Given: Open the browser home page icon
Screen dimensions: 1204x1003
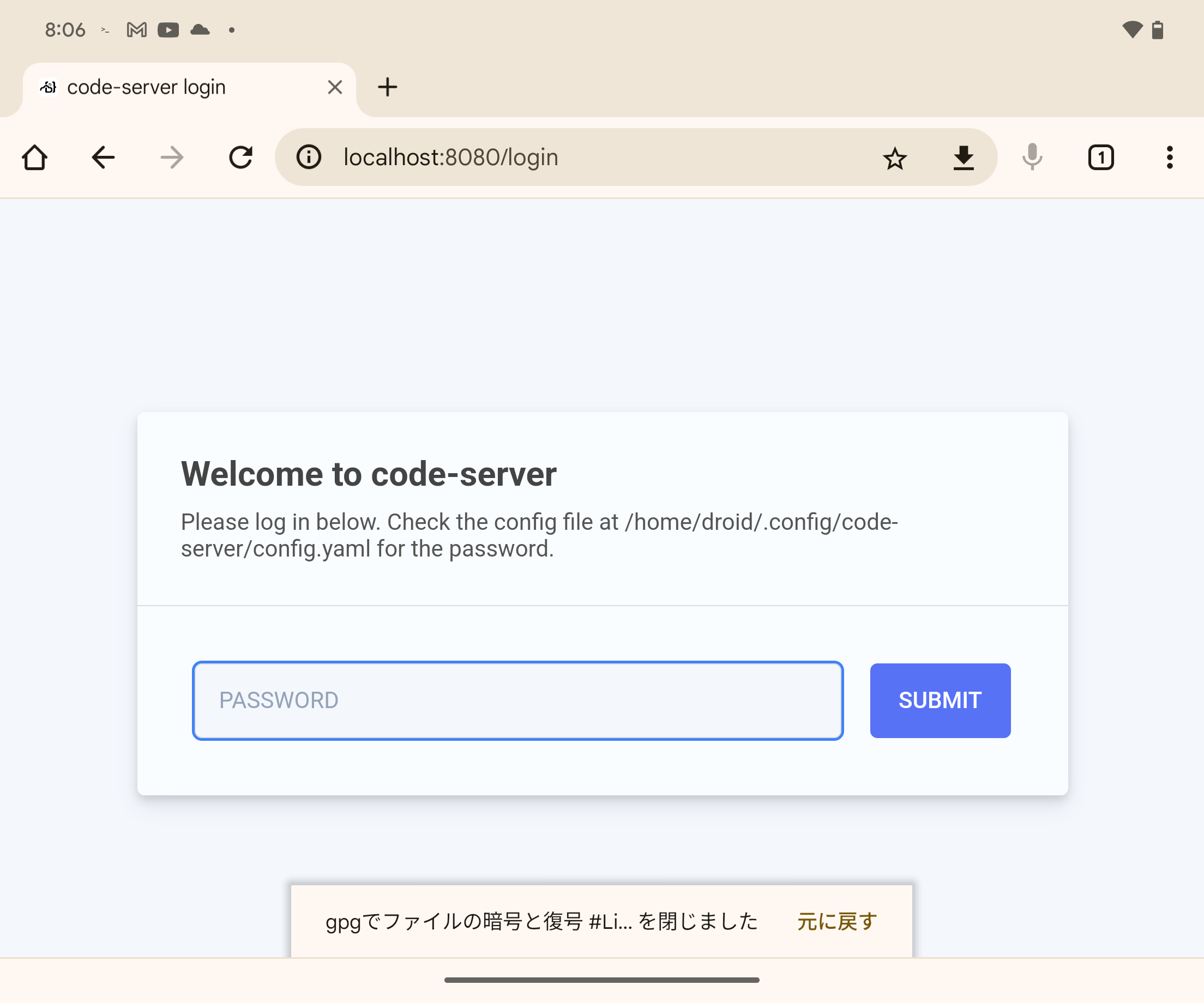Looking at the screenshot, I should tap(35, 157).
